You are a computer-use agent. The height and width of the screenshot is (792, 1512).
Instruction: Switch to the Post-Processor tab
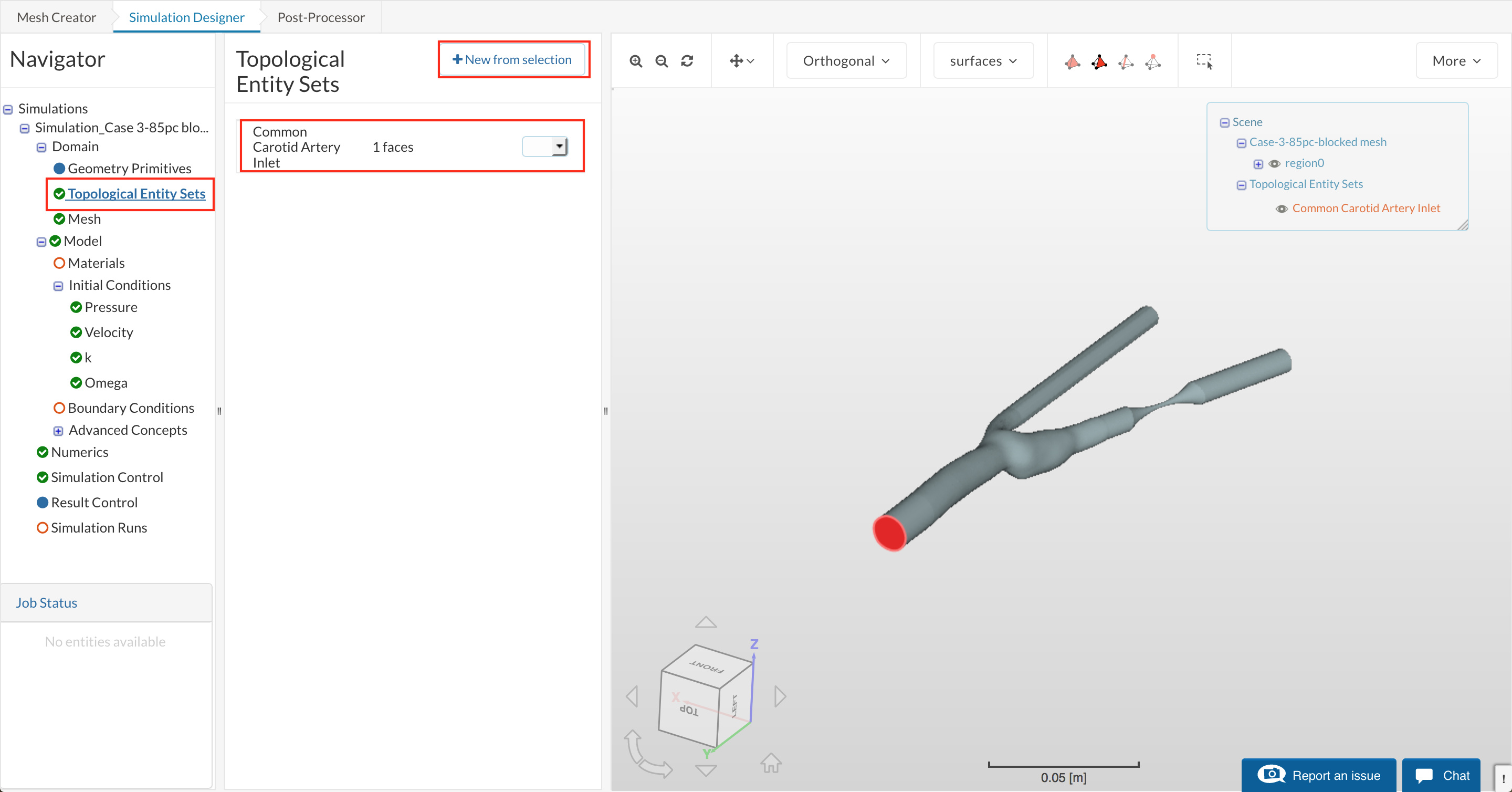tap(320, 17)
